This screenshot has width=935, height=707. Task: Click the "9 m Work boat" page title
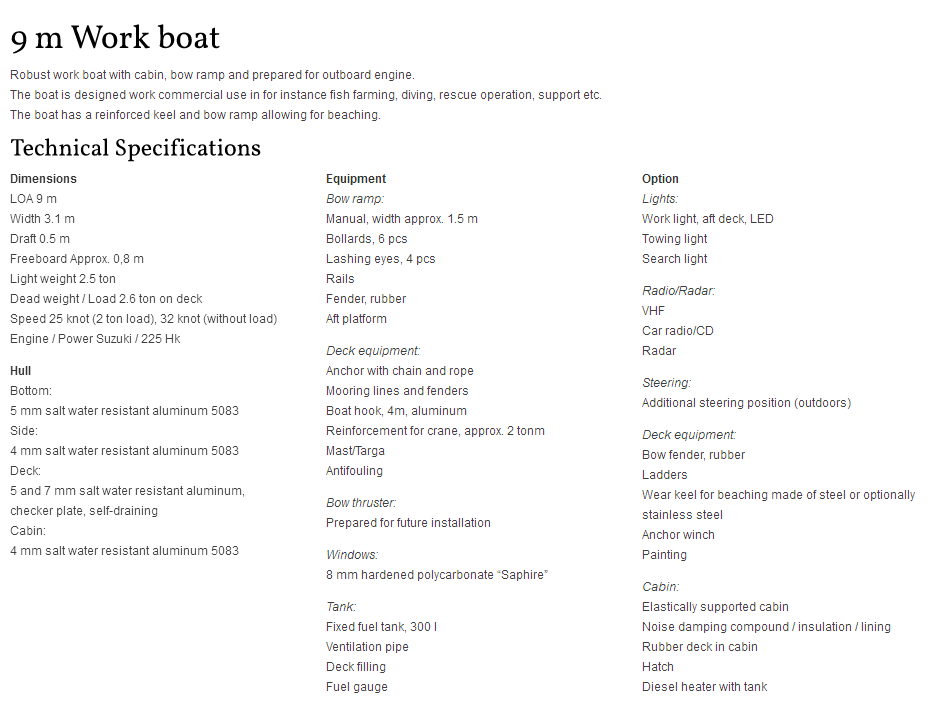115,39
